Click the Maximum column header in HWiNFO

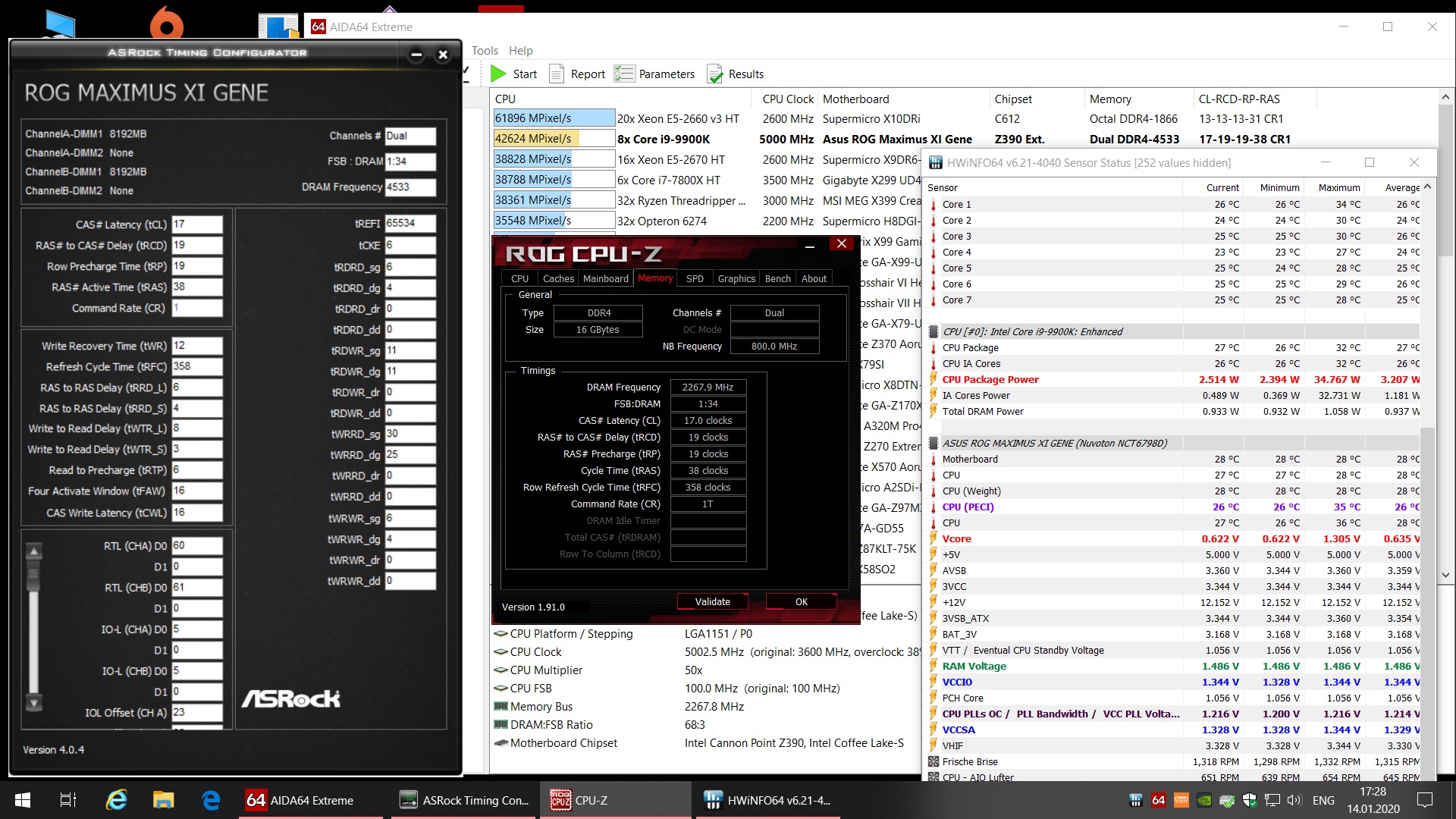tap(1338, 187)
